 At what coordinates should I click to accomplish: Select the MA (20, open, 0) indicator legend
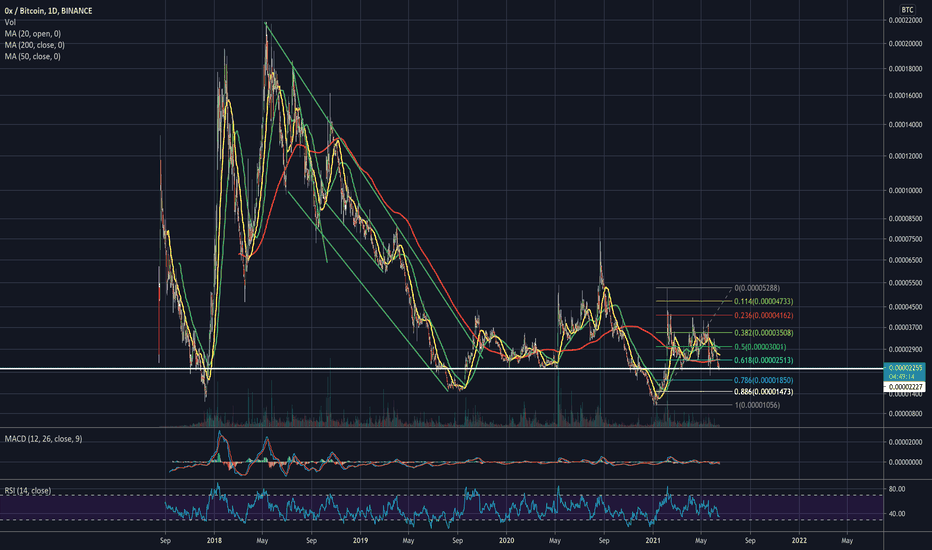tap(33, 34)
